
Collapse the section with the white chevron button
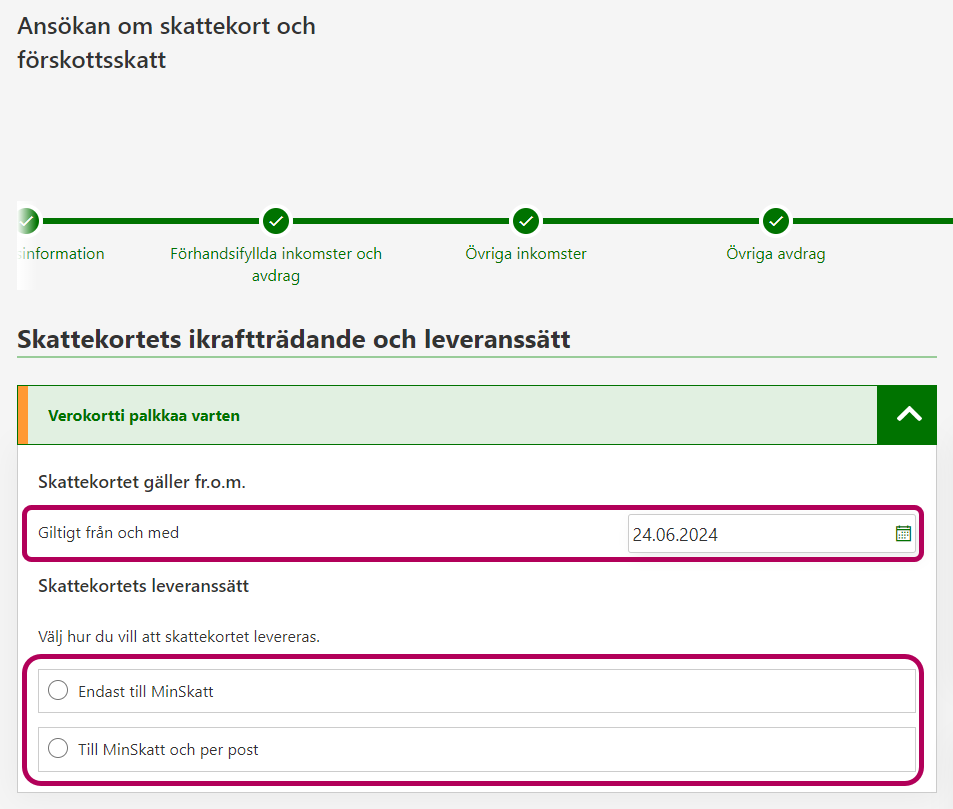click(x=907, y=415)
